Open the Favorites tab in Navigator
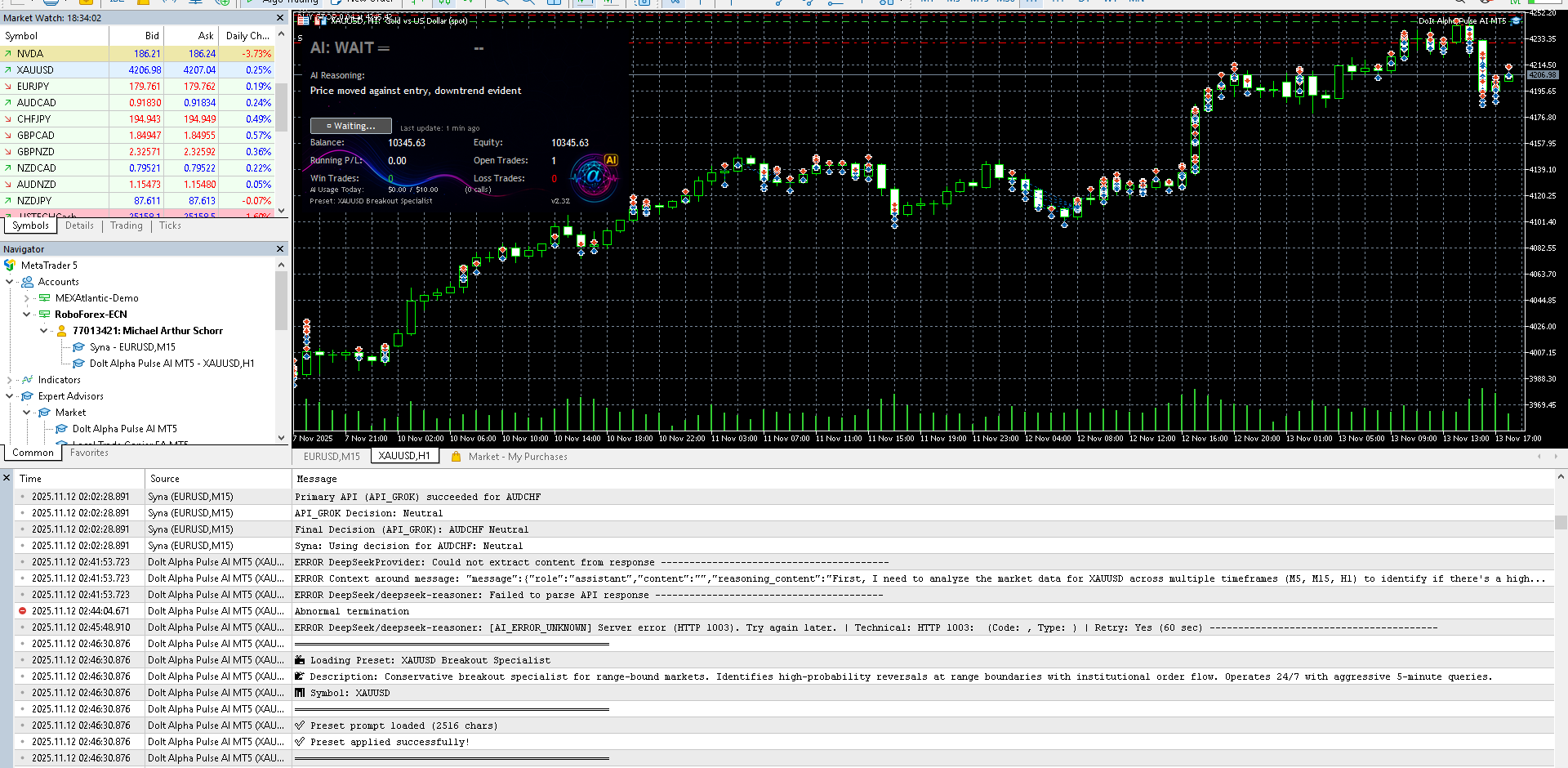Image resolution: width=1568 pixels, height=768 pixels. 89,453
